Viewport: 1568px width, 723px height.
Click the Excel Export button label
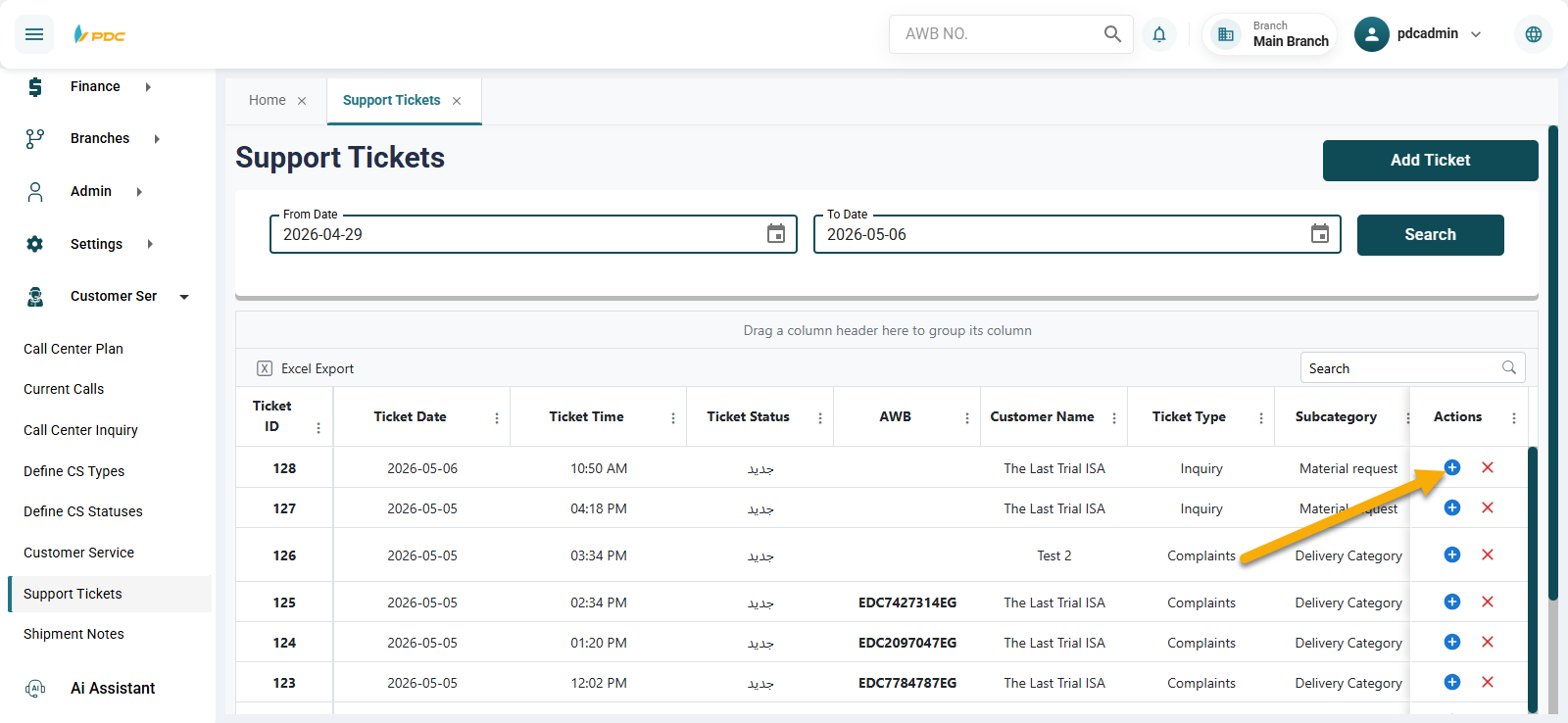tap(318, 368)
